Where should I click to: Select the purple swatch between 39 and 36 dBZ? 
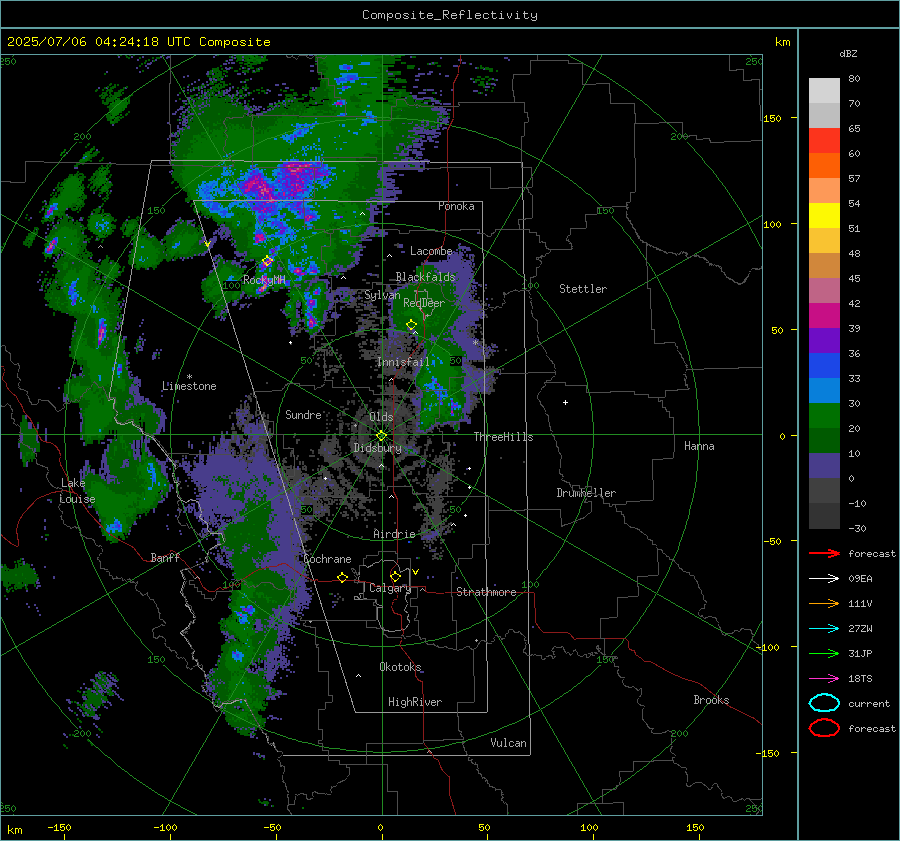[824, 340]
